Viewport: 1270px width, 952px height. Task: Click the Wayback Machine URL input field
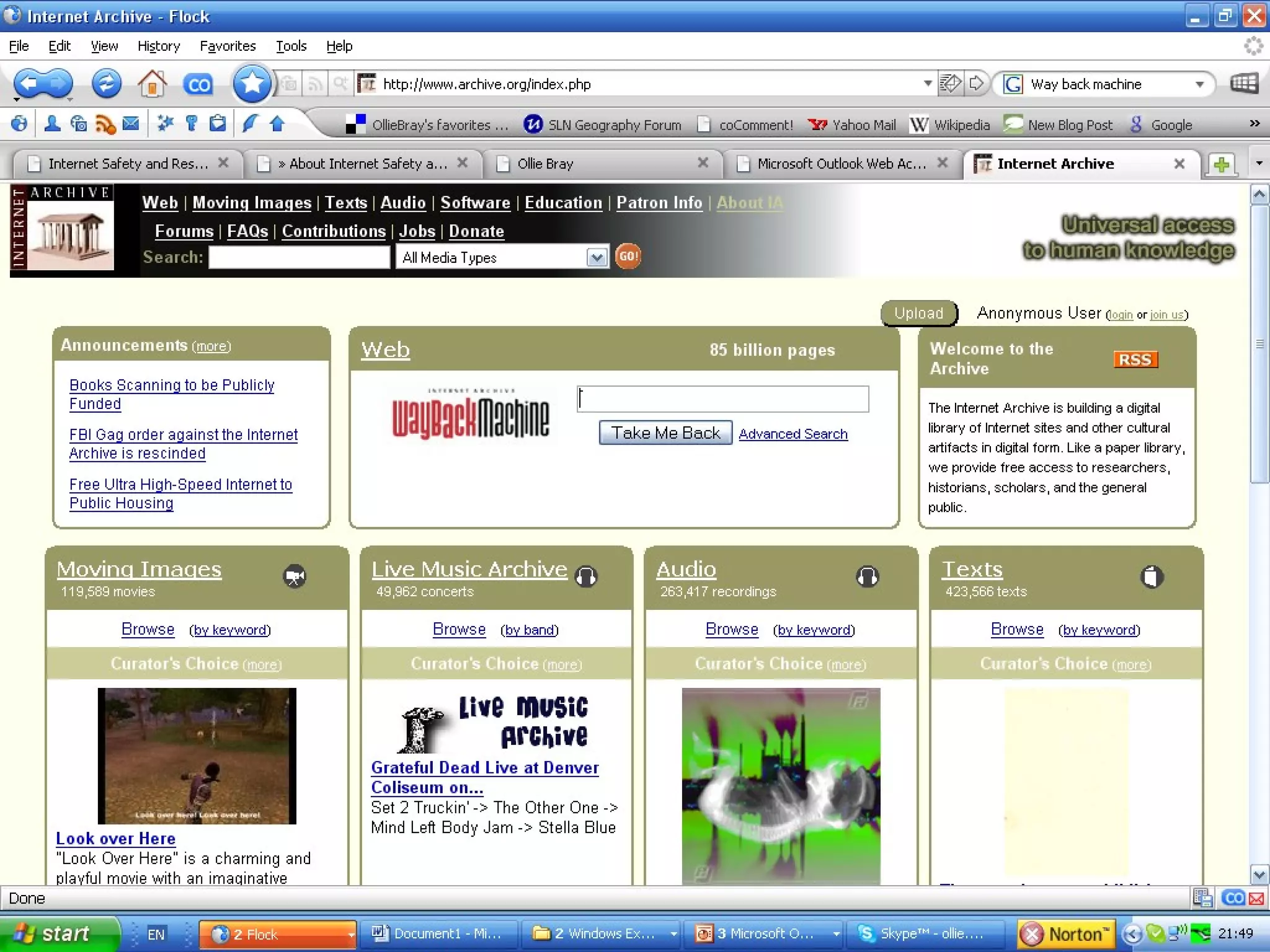[x=722, y=399]
